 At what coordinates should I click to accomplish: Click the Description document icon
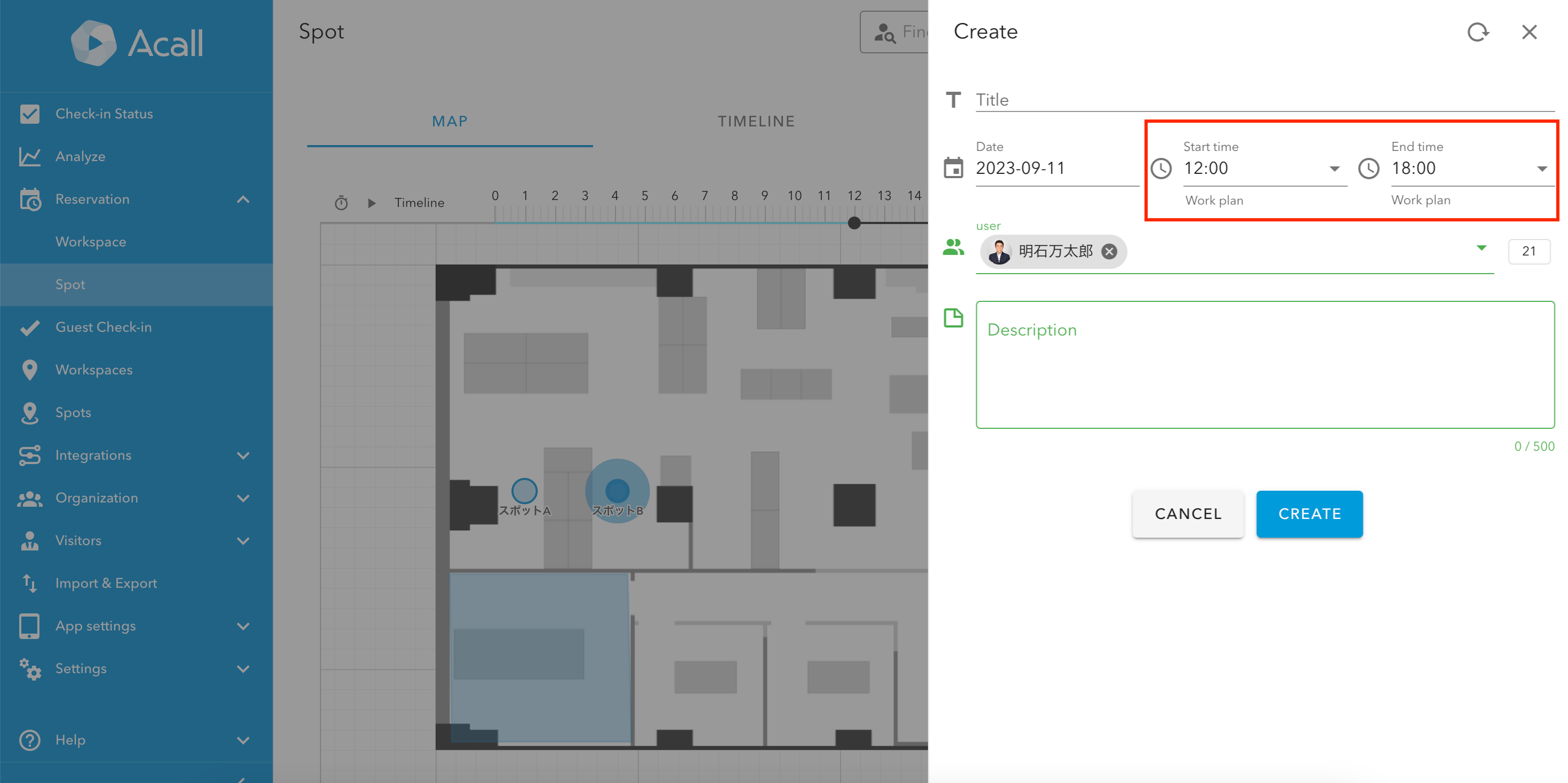[x=953, y=318]
